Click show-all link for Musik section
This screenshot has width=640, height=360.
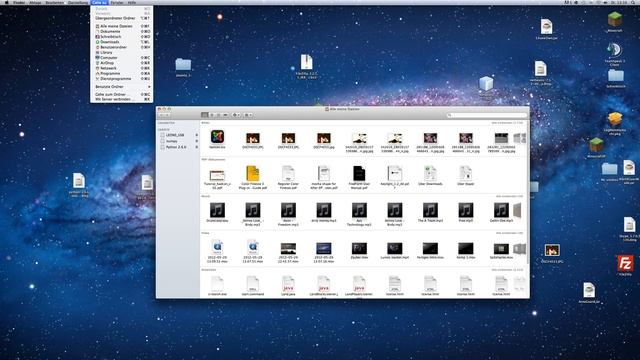click(509, 196)
